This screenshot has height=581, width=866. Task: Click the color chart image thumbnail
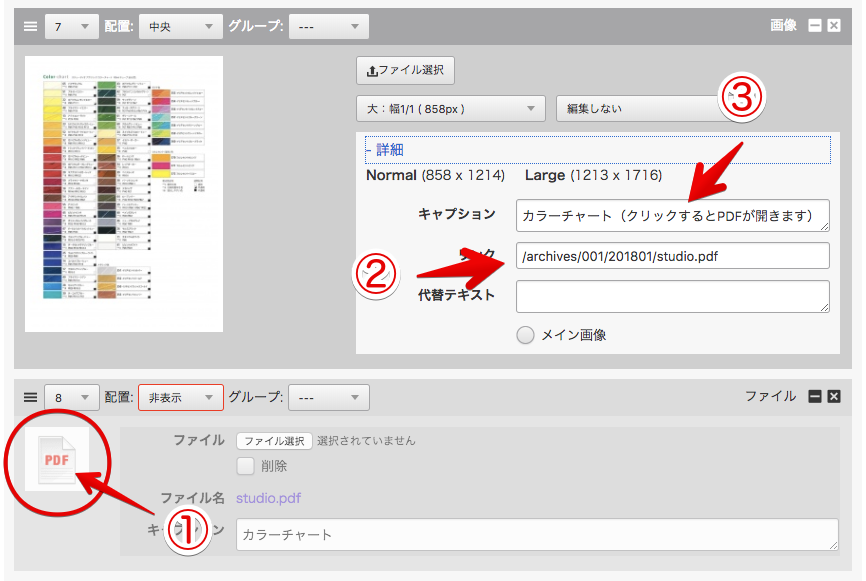(124, 193)
